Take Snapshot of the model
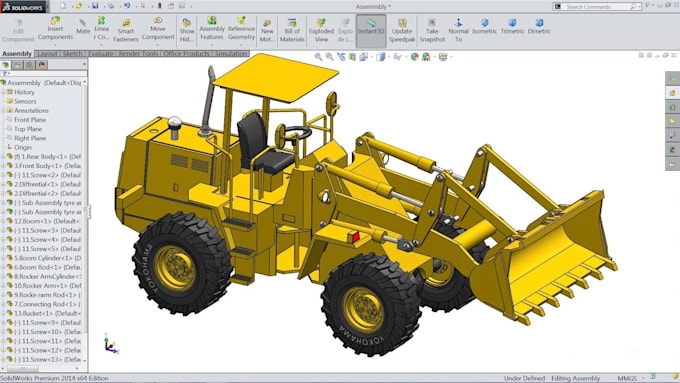 coord(432,30)
